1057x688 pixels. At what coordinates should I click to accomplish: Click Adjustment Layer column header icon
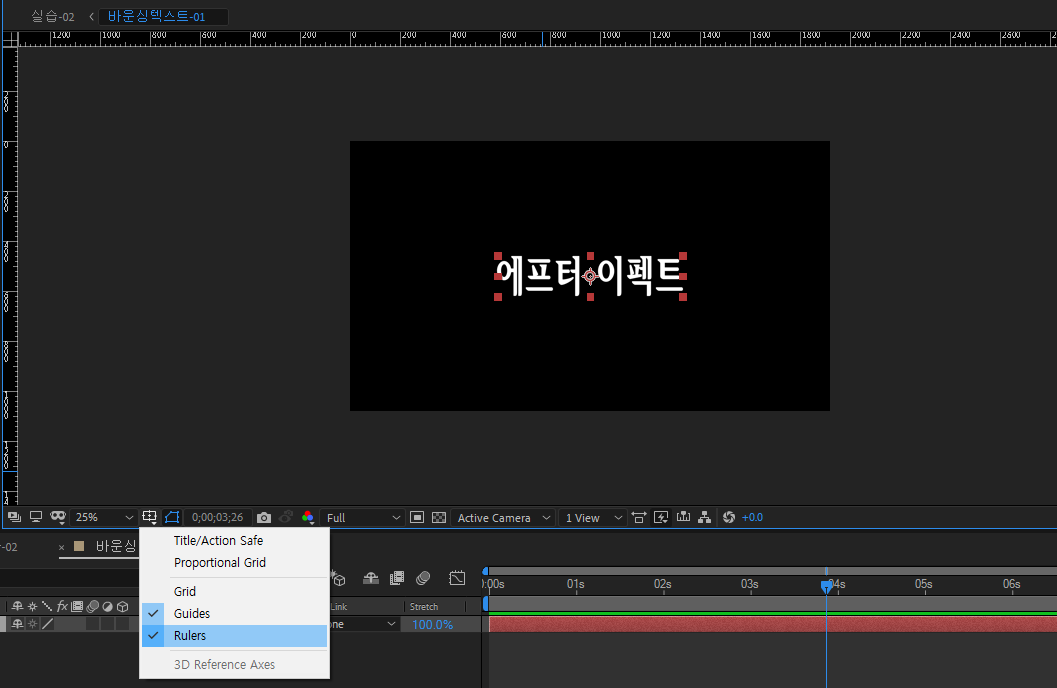pyautogui.click(x=107, y=606)
